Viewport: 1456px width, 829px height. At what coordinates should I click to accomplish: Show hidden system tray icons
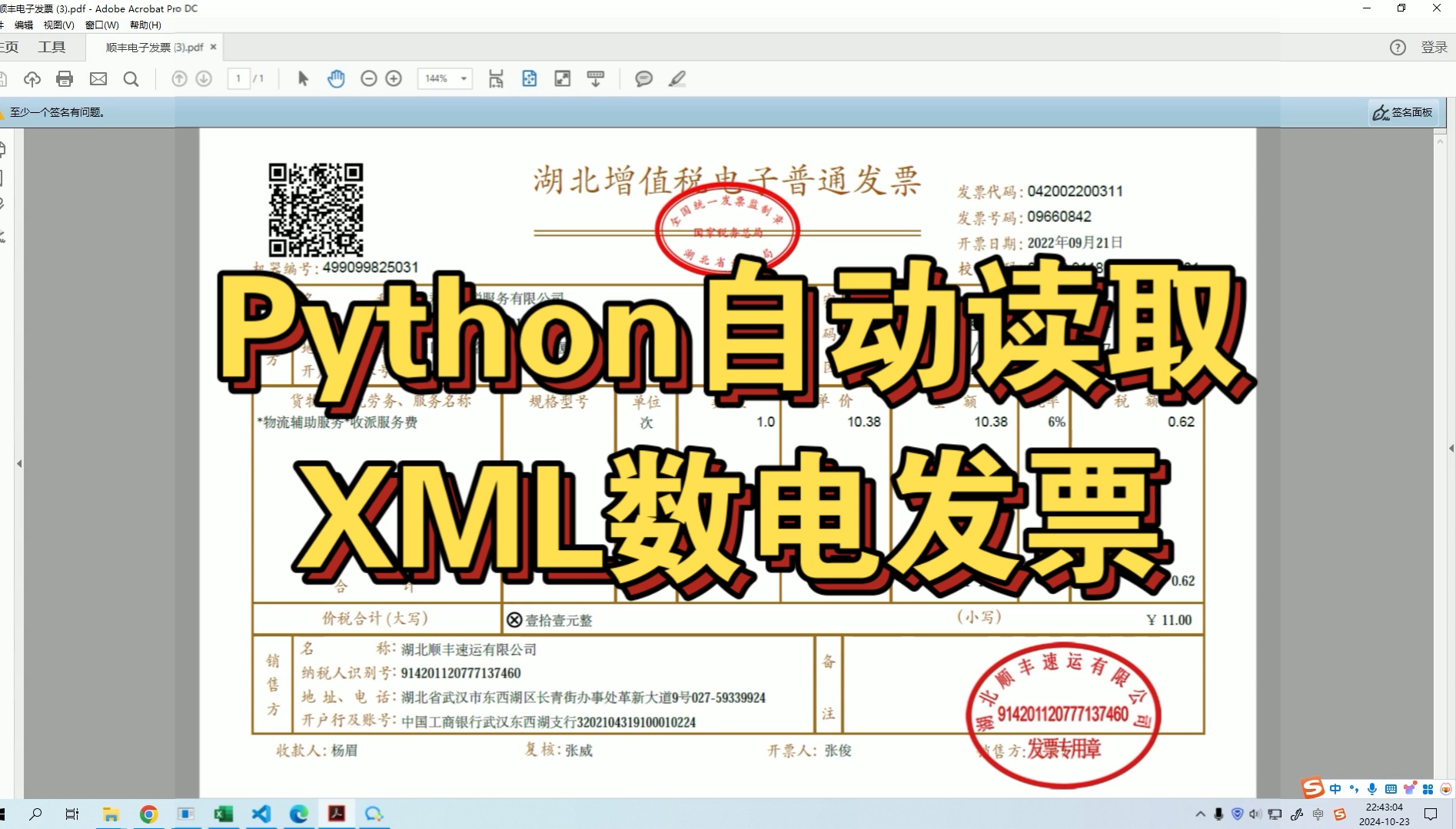click(x=1200, y=814)
